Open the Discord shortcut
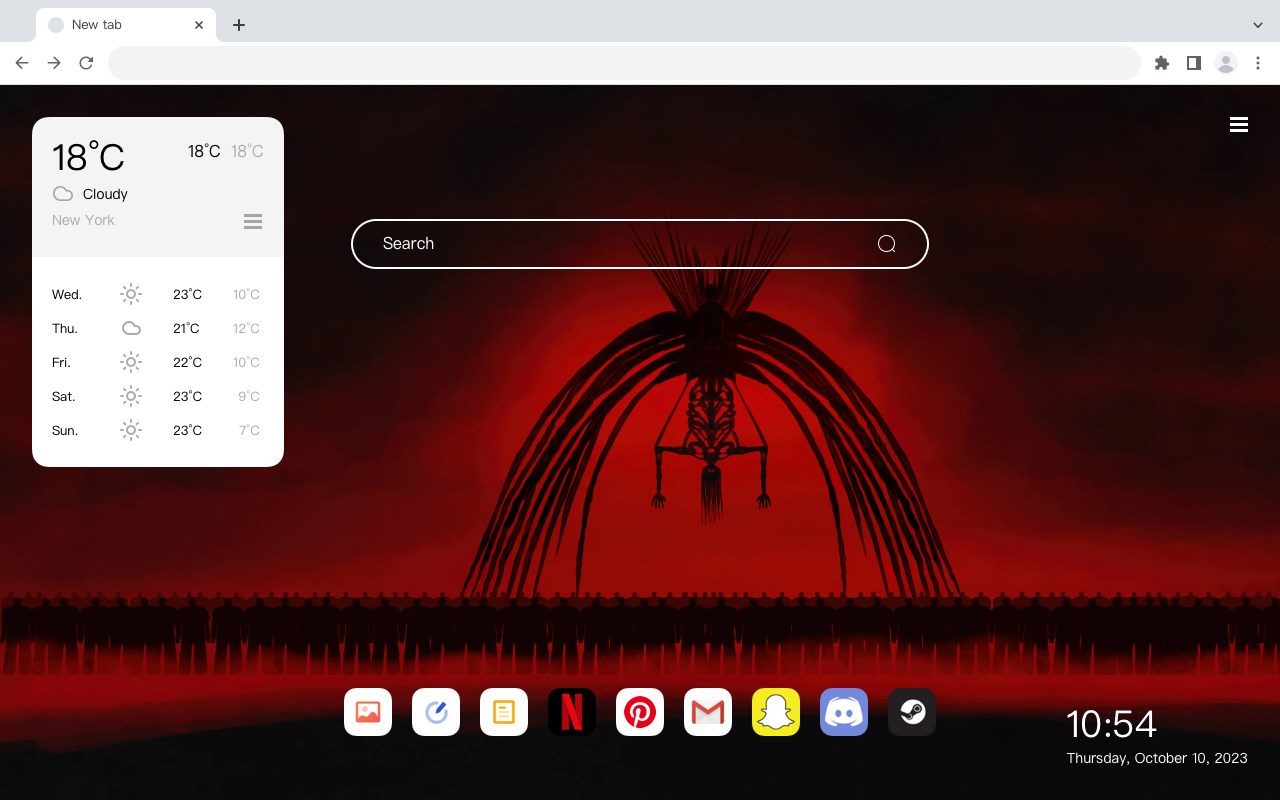Viewport: 1280px width, 800px height. 844,712
